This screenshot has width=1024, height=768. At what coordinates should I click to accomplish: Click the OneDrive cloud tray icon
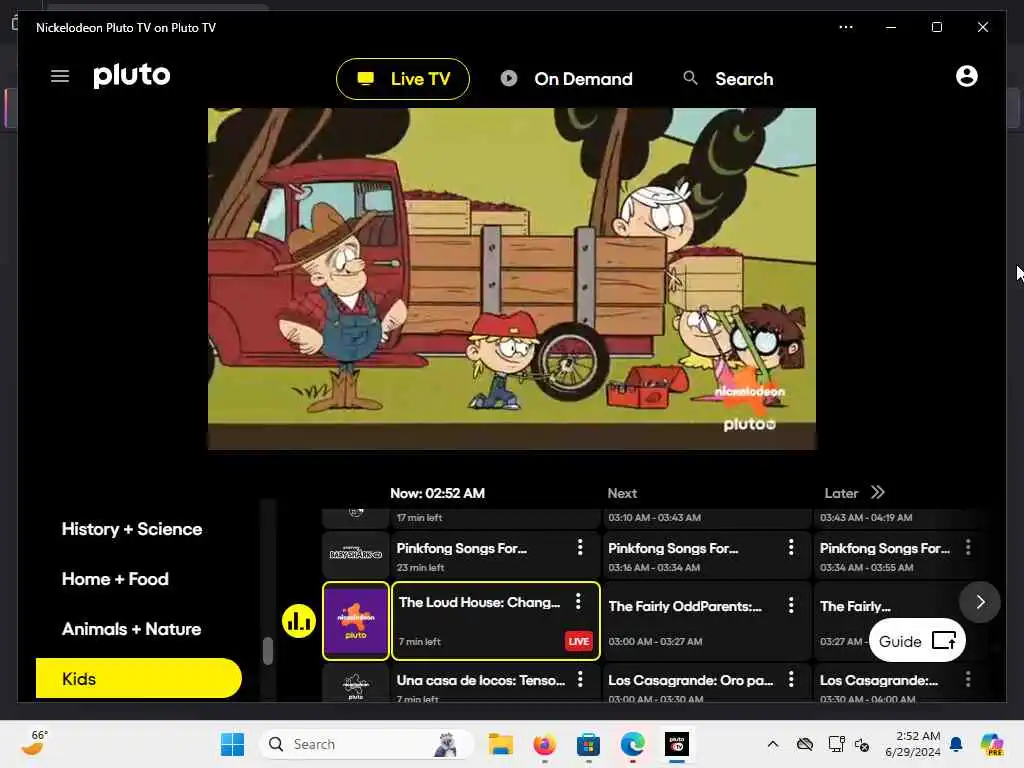(x=805, y=744)
